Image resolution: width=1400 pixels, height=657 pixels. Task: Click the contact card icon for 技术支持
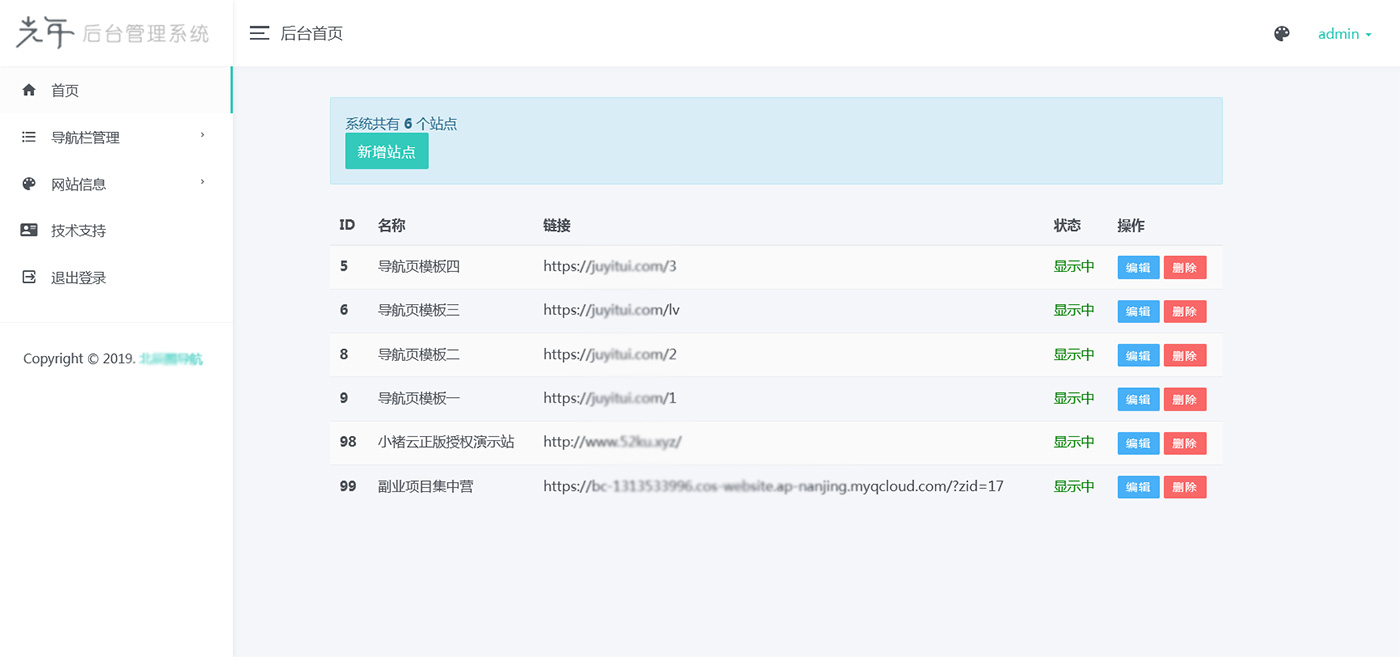[x=28, y=230]
